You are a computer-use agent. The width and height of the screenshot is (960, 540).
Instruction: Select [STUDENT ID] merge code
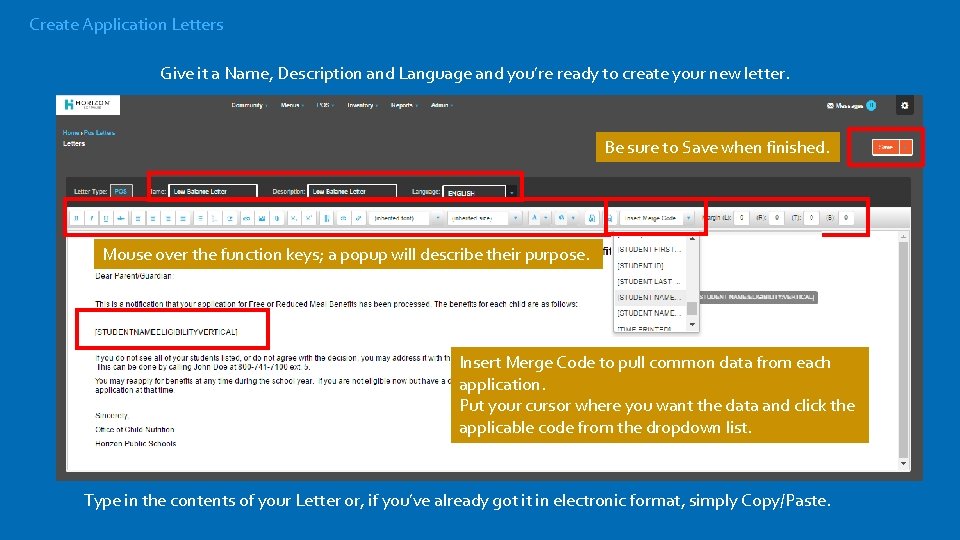pos(650,266)
